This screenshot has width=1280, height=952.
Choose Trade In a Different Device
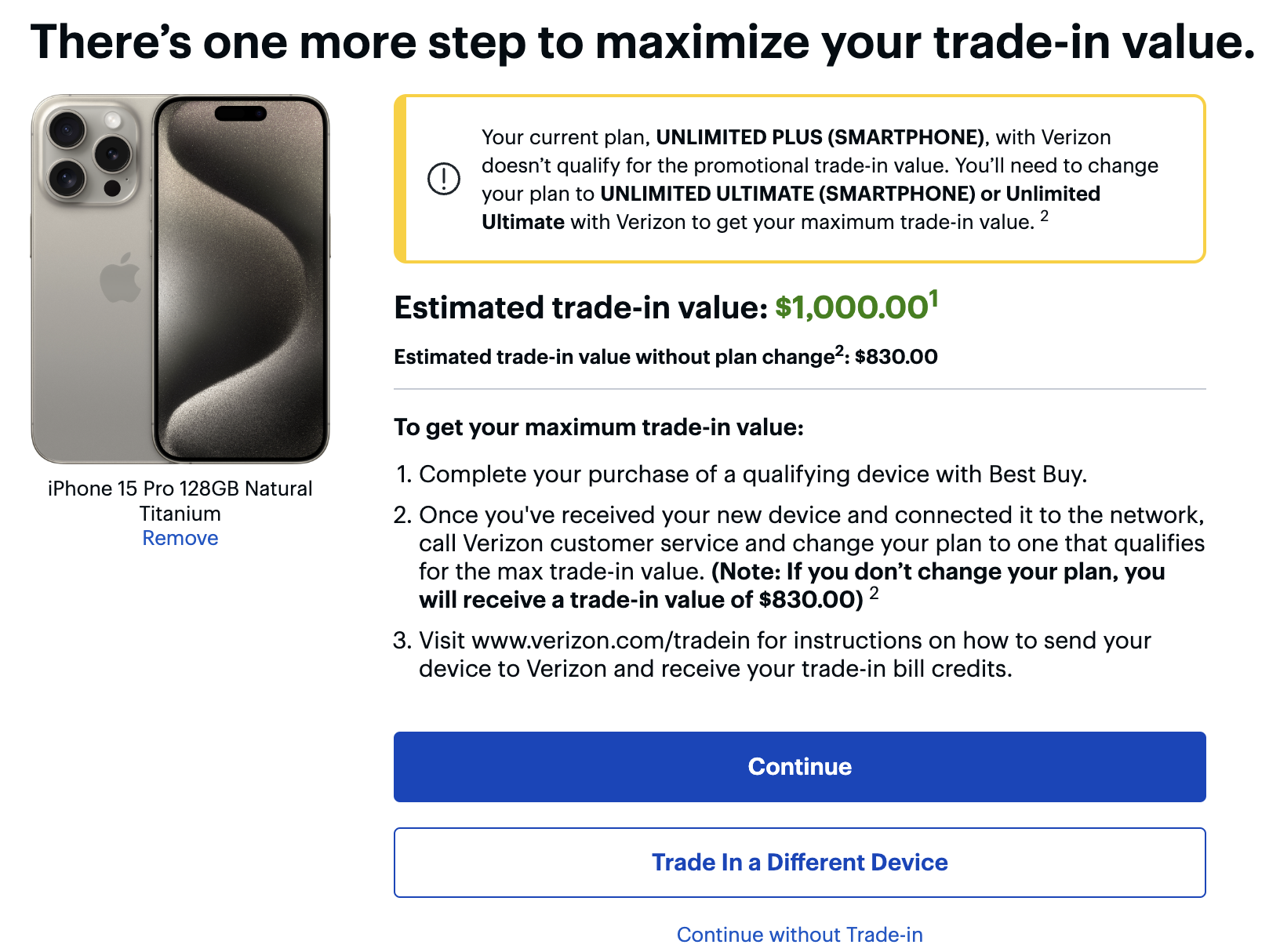(799, 862)
